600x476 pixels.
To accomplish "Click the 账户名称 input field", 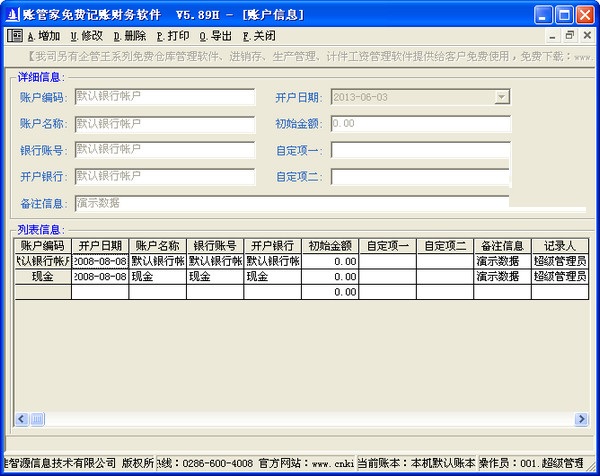I will pyautogui.click(x=165, y=124).
